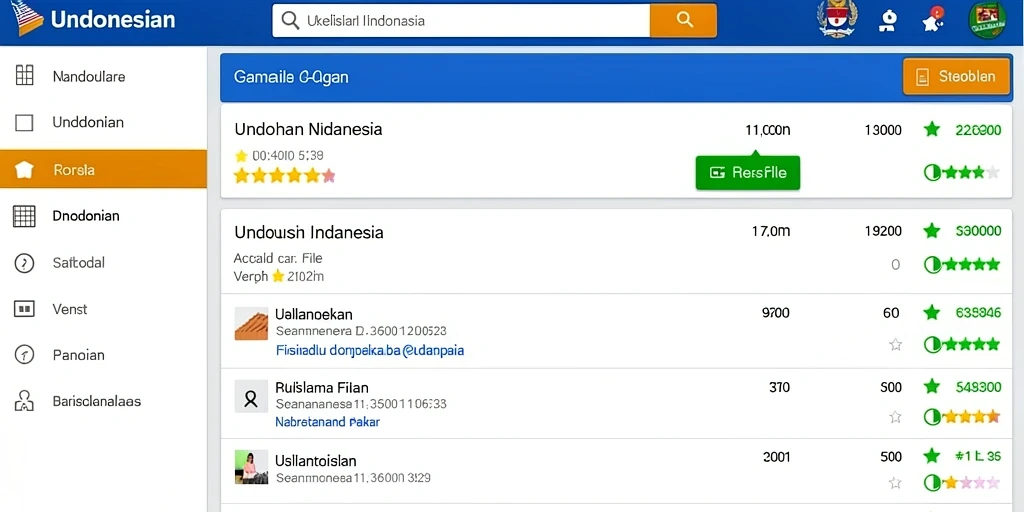Screen dimensions: 1024x512
Task: Click the green RersFile button
Action: pyautogui.click(x=748, y=172)
